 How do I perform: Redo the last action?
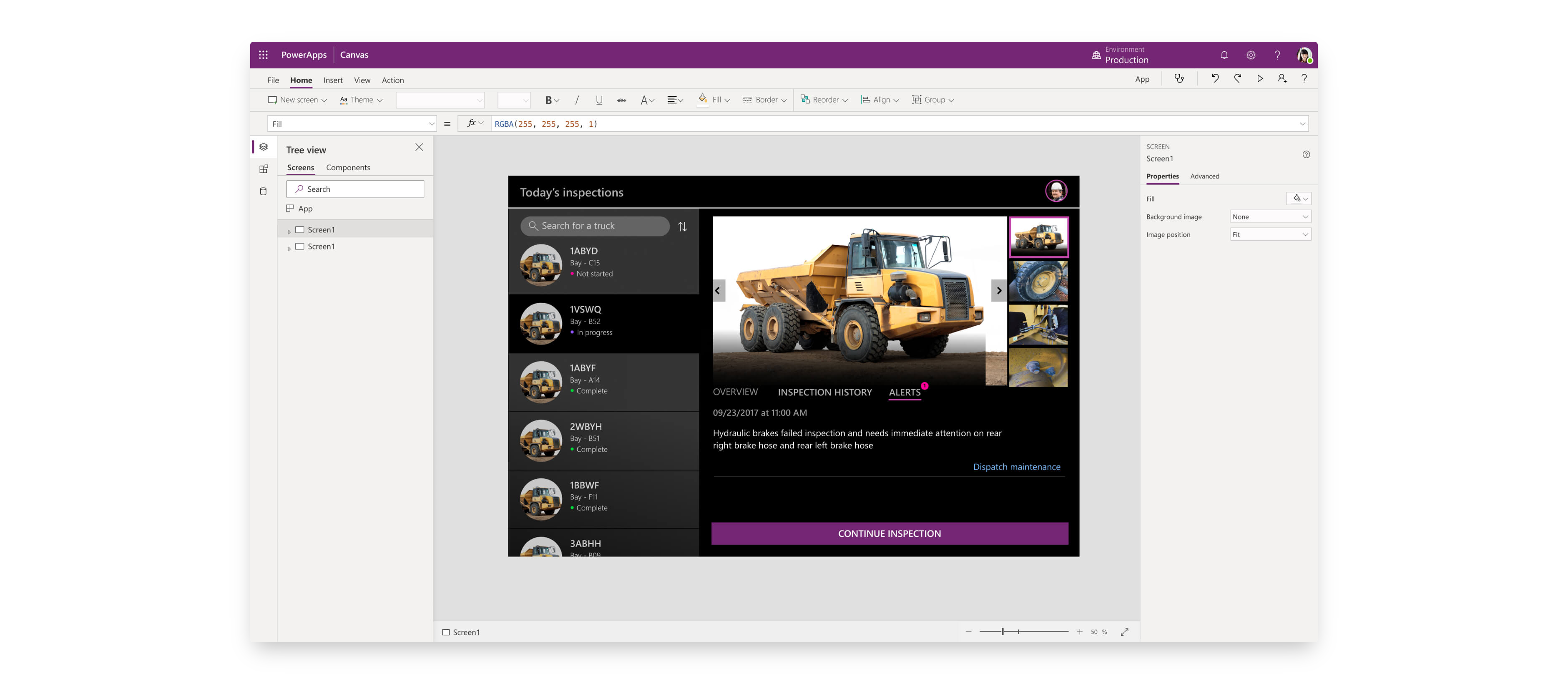click(1237, 78)
